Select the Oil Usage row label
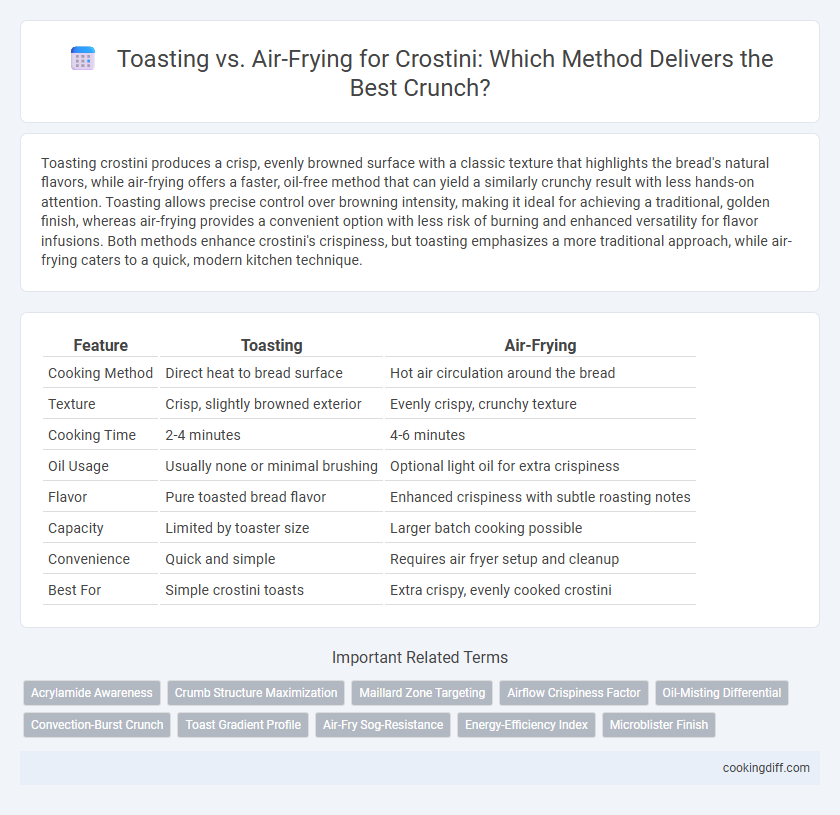 pyautogui.click(x=78, y=466)
